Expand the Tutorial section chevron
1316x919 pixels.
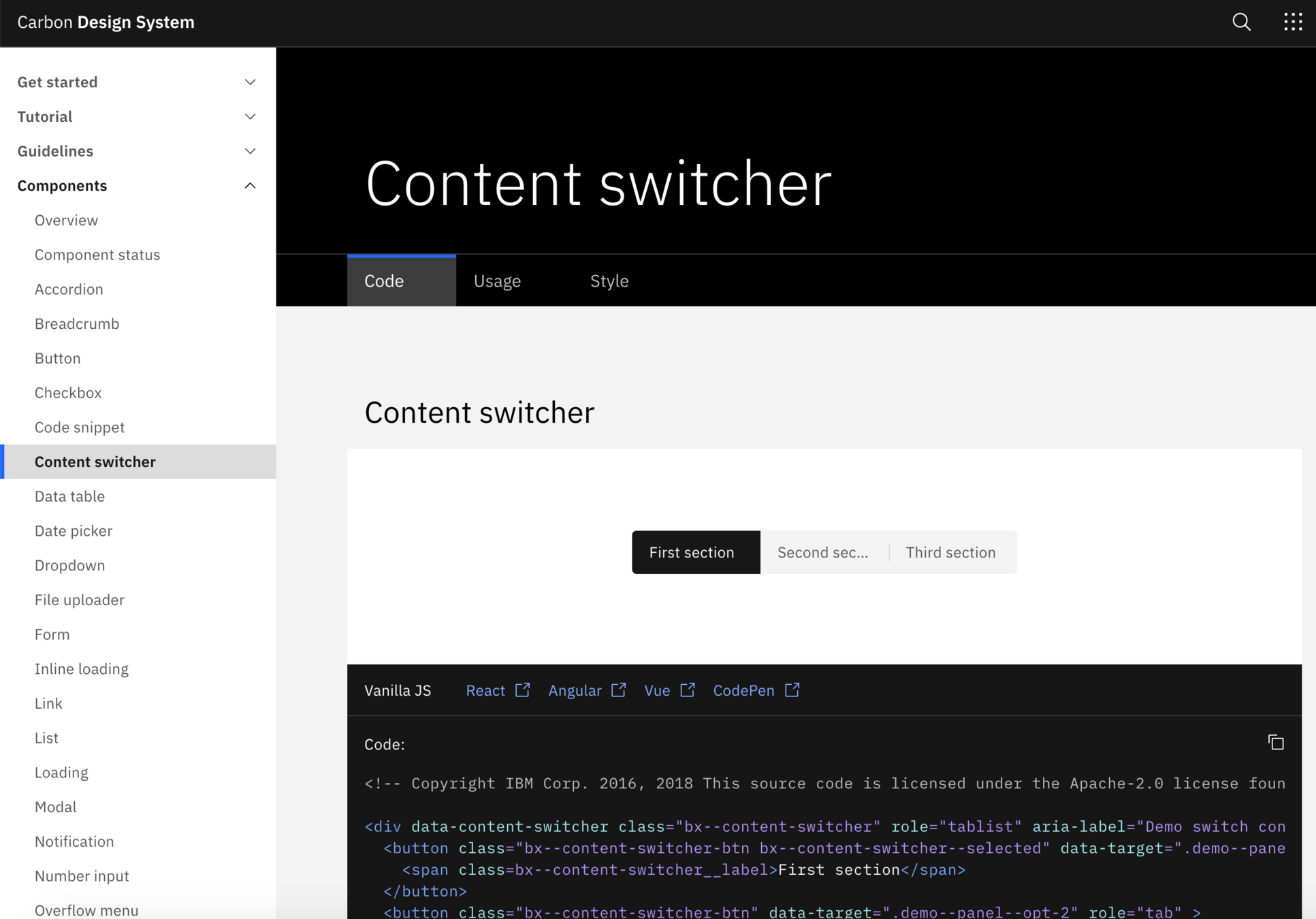point(250,117)
